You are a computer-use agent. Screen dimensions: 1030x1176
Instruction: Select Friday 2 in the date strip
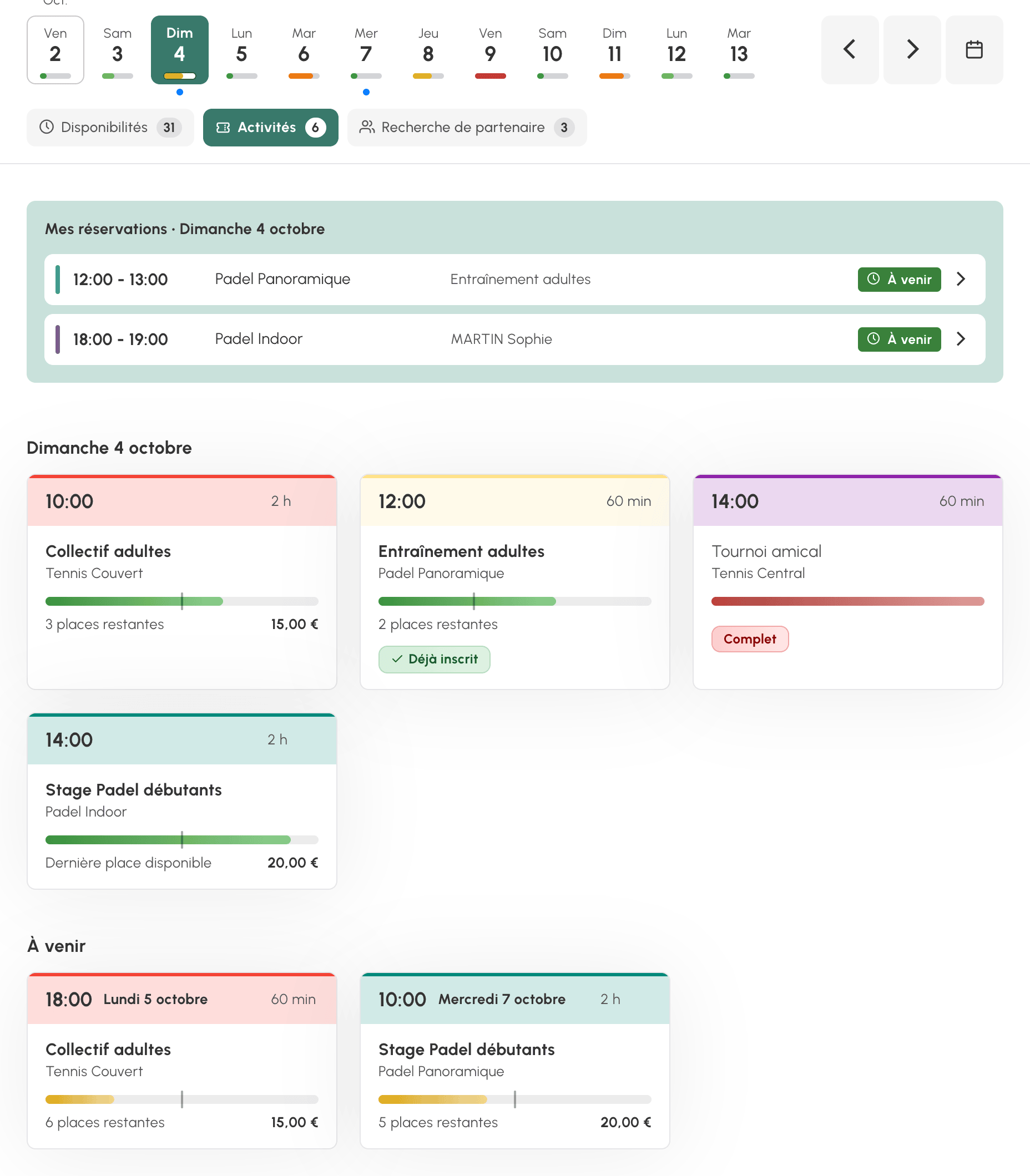click(x=55, y=50)
